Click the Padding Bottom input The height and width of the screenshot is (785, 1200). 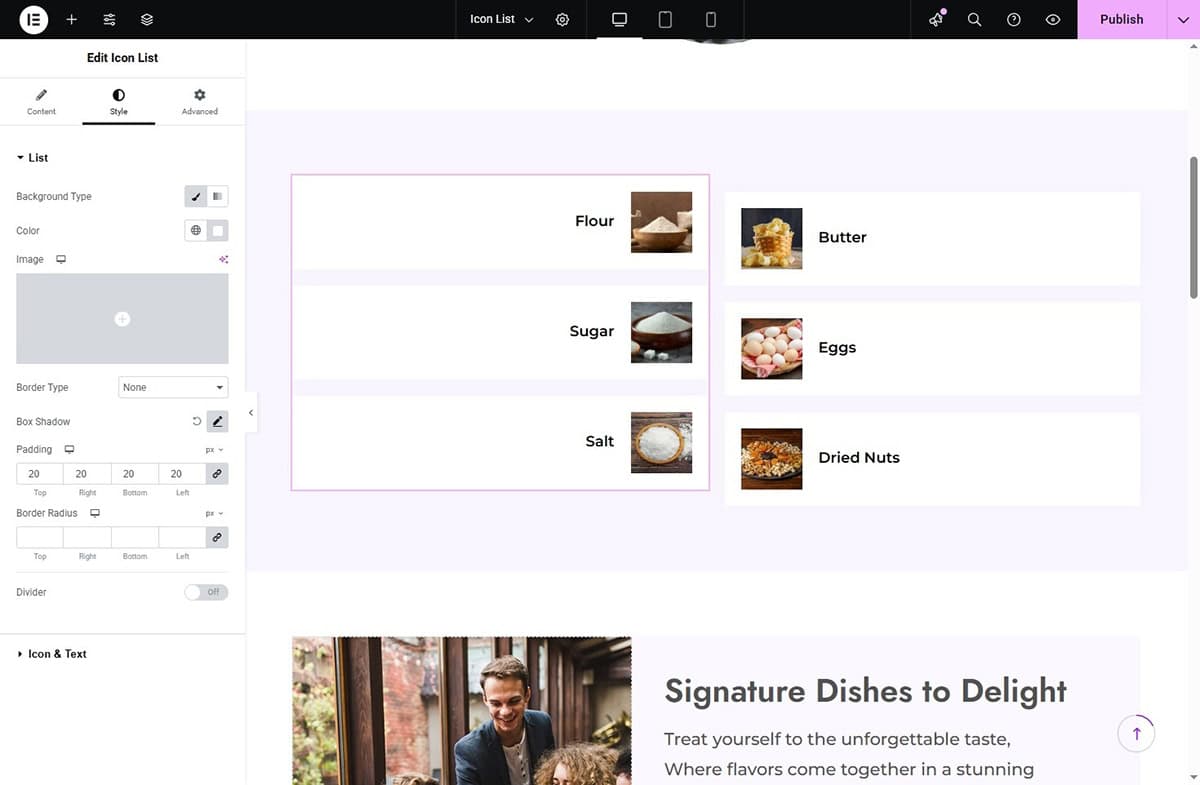[x=134, y=474]
